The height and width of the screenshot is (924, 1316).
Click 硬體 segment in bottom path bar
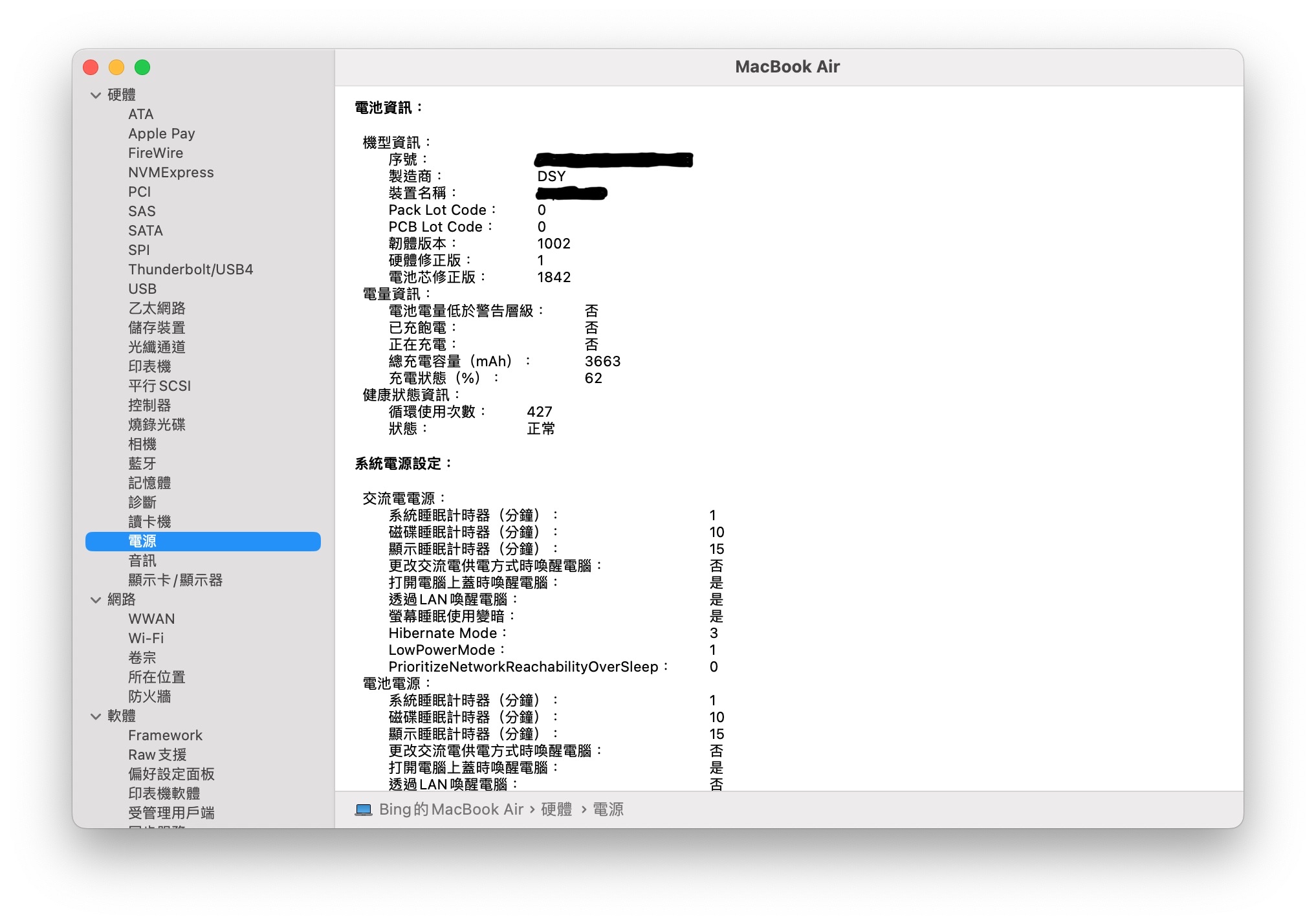556,809
